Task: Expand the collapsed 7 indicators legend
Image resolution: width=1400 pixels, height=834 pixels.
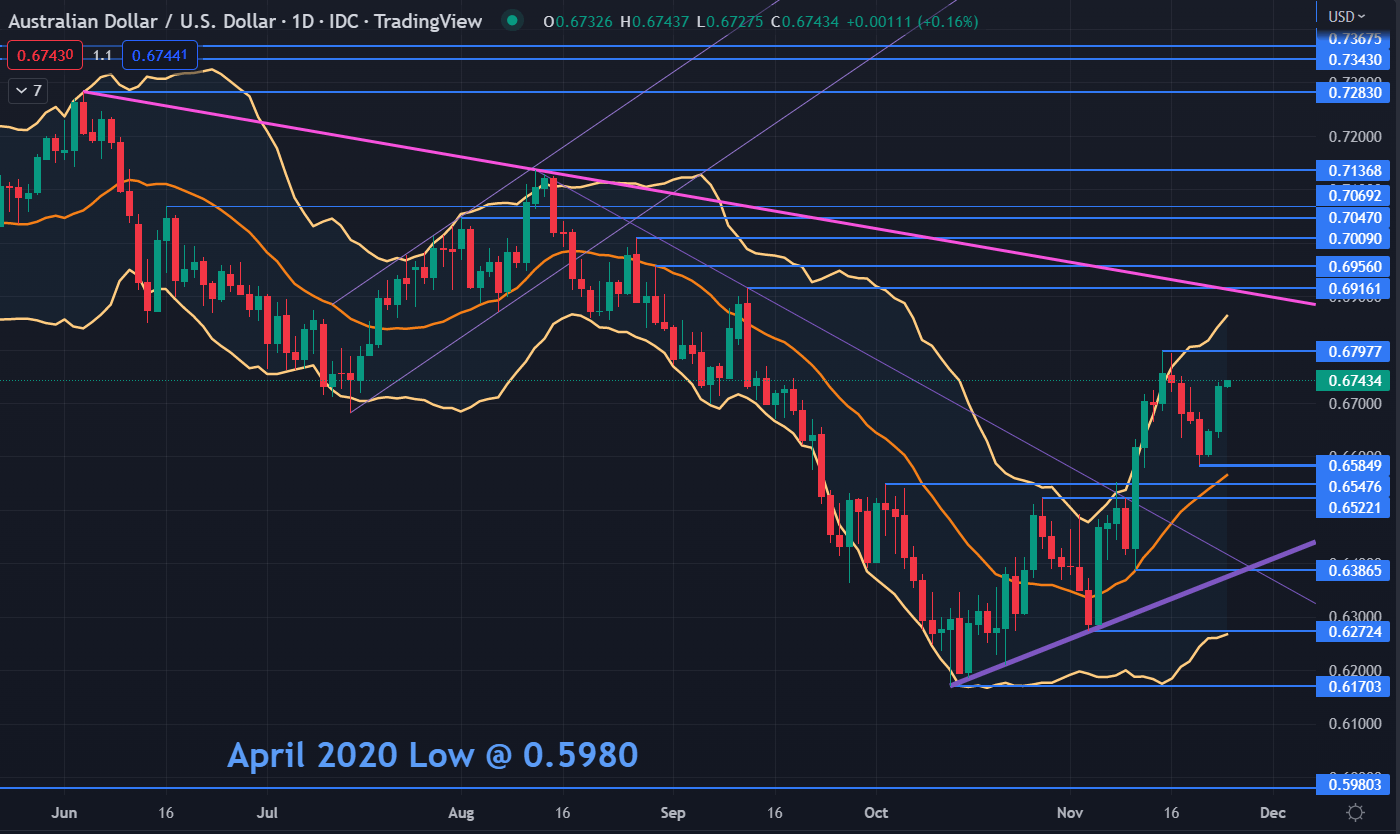Action: click(x=27, y=91)
